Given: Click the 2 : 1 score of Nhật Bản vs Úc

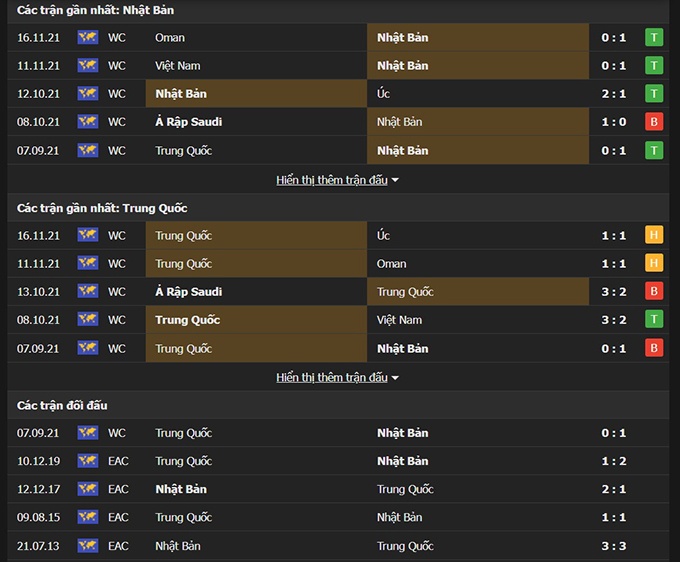Looking at the screenshot, I should (x=613, y=94).
